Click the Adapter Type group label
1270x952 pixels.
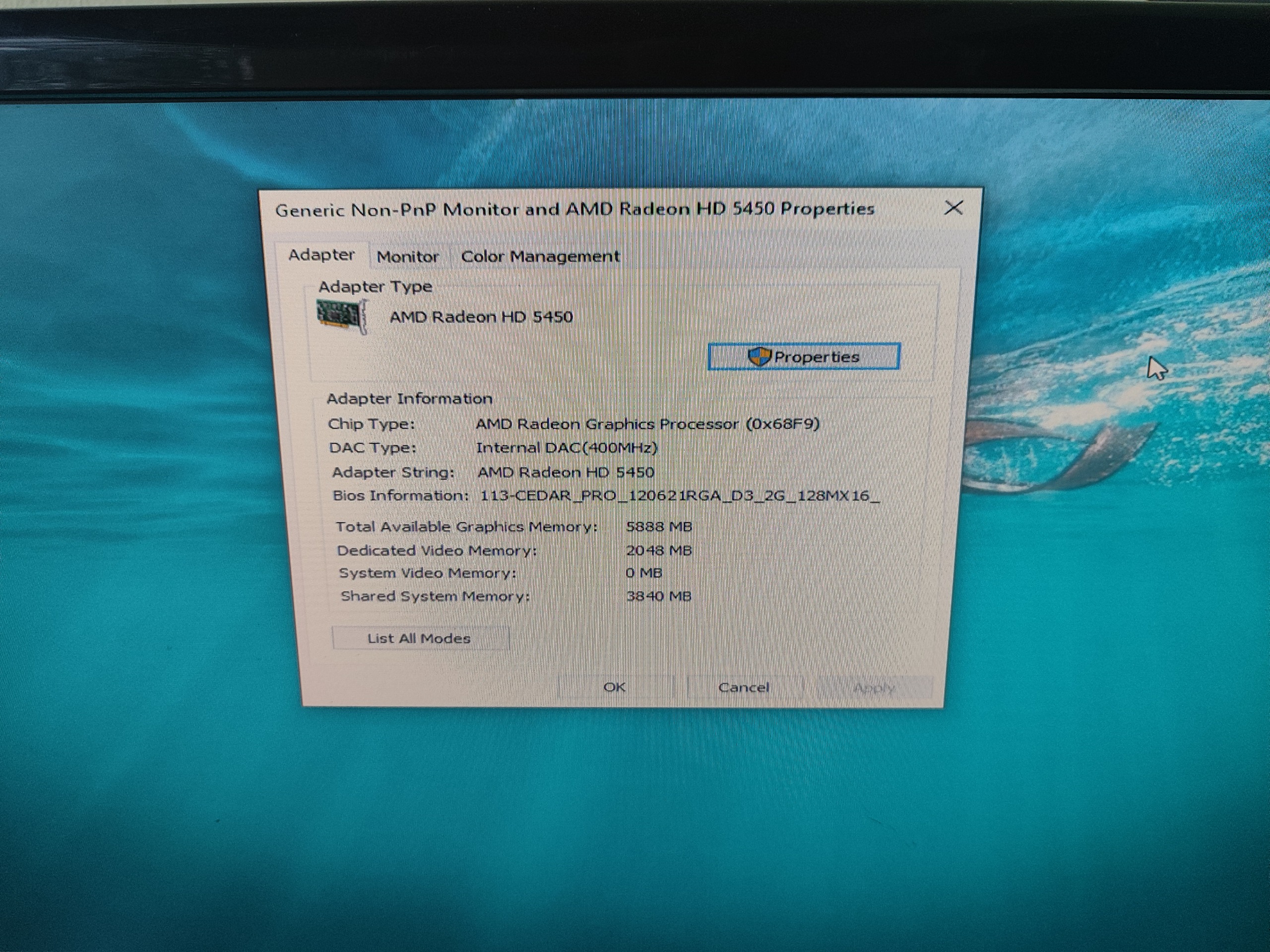376,287
